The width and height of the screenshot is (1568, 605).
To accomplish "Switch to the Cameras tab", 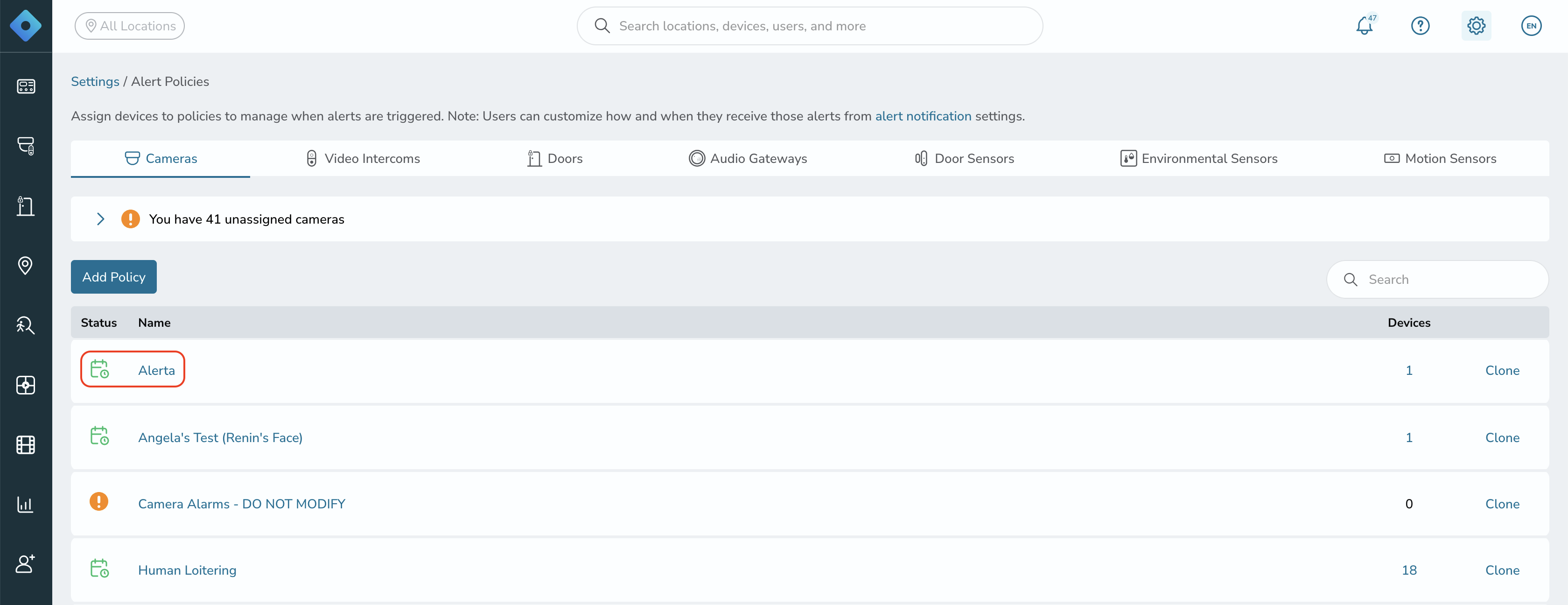I will (x=161, y=159).
